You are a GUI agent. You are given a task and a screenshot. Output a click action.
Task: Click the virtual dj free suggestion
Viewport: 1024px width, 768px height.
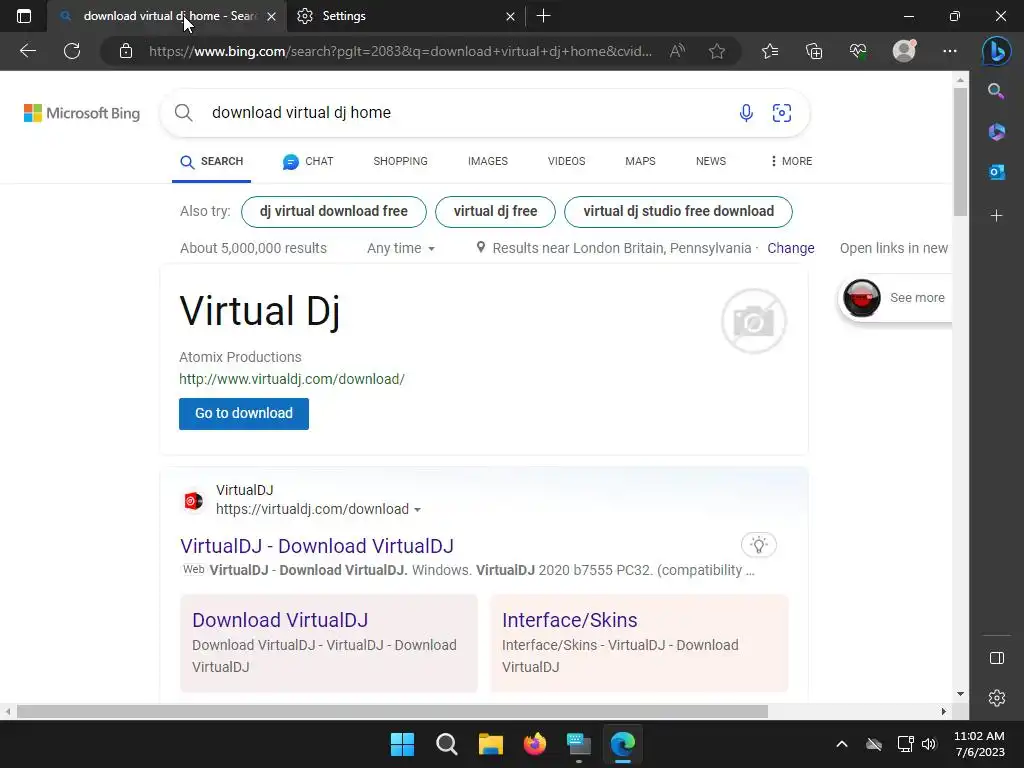(x=495, y=212)
